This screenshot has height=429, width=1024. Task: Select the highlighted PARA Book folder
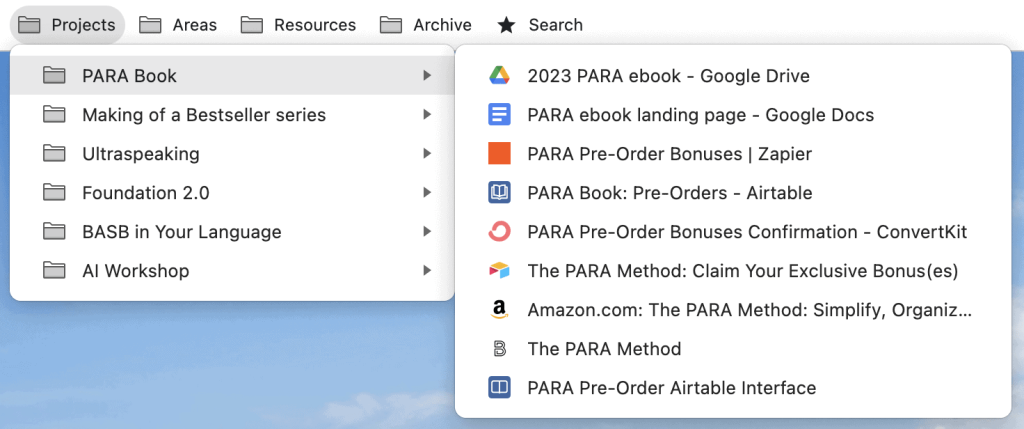click(232, 76)
